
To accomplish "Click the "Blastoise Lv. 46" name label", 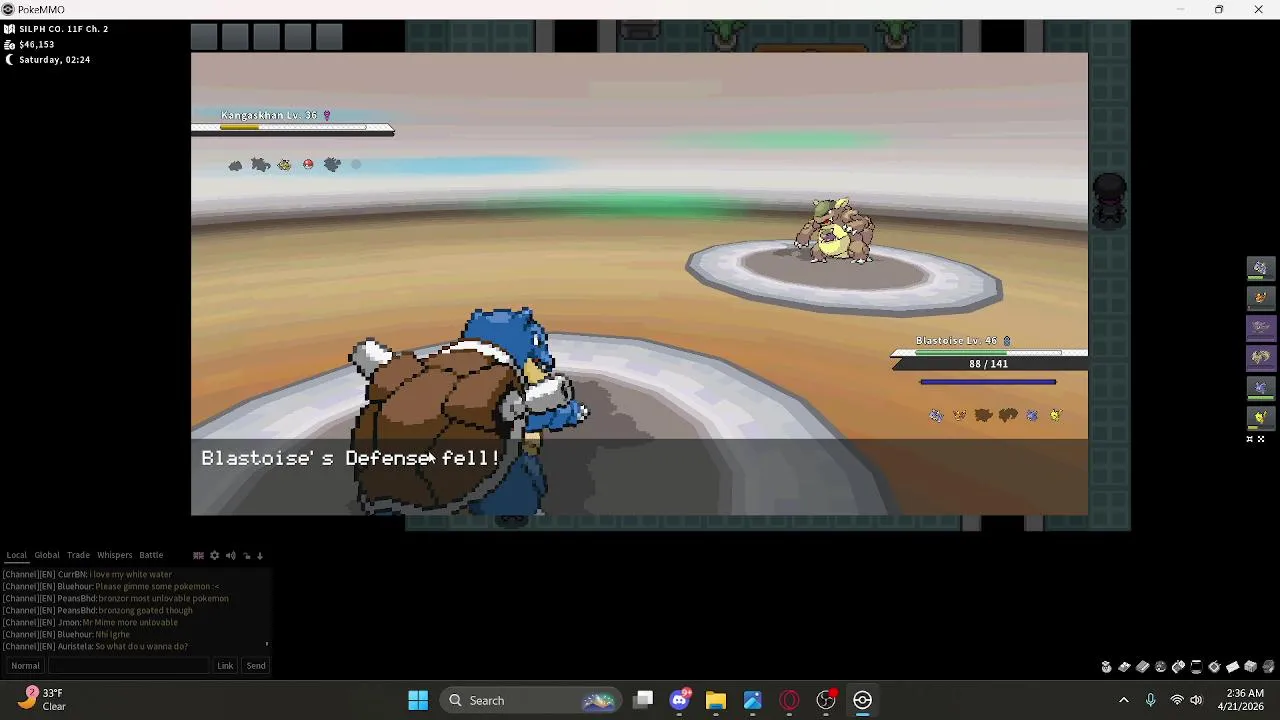I will click(x=956, y=341).
